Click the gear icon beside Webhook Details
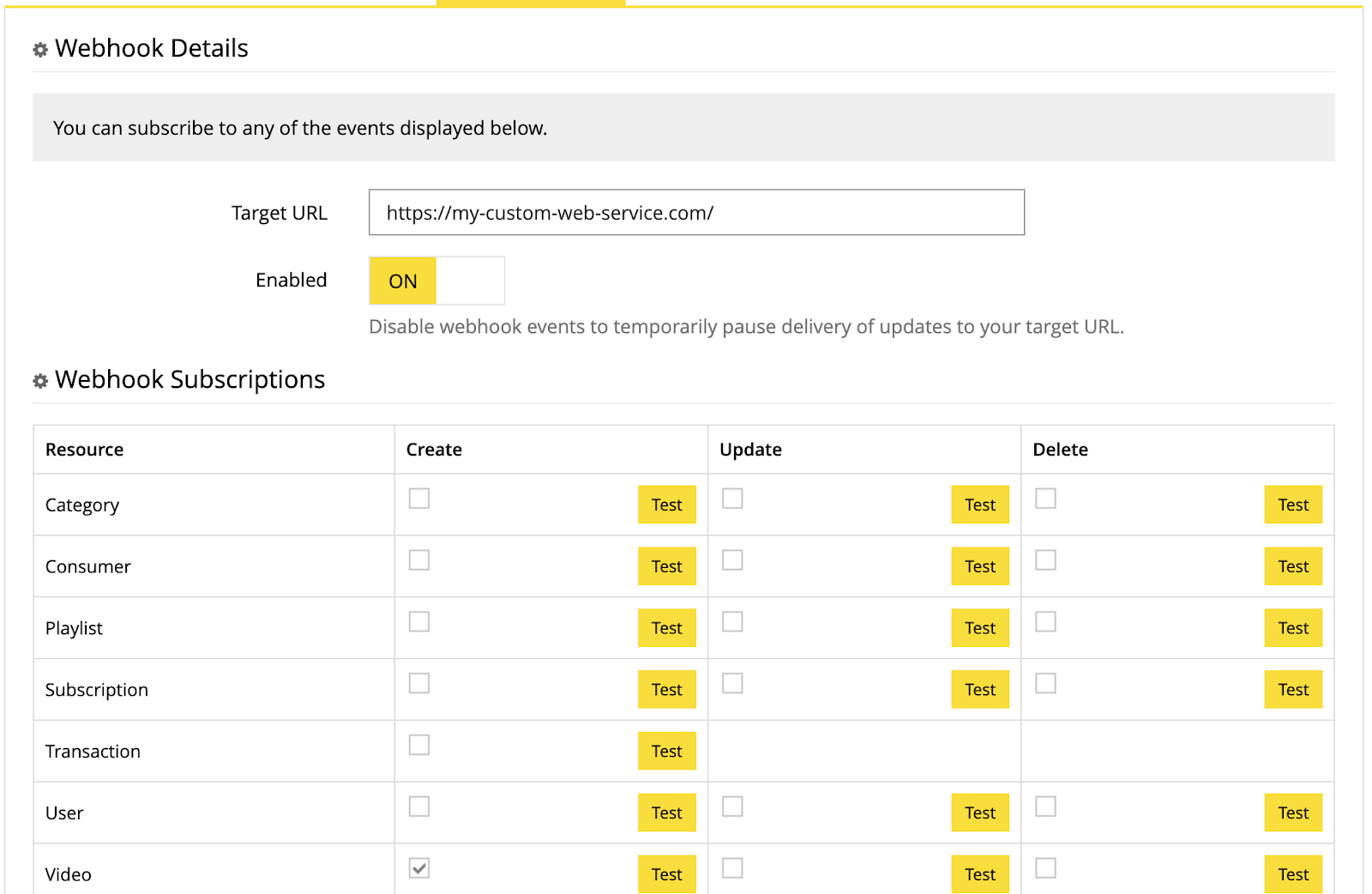This screenshot has height=894, width=1372. (x=39, y=50)
